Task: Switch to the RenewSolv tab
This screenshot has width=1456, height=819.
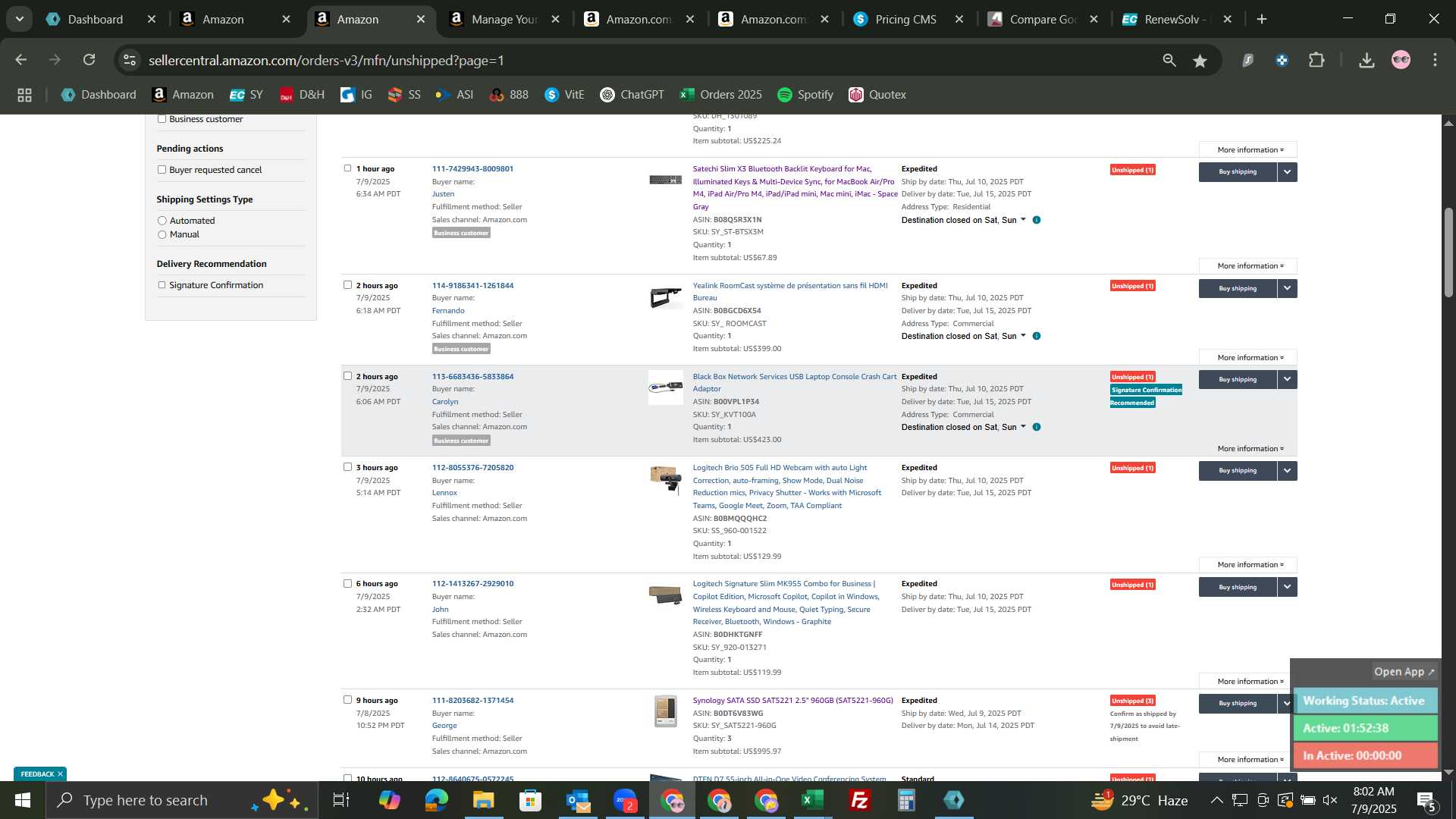Action: [x=1175, y=19]
